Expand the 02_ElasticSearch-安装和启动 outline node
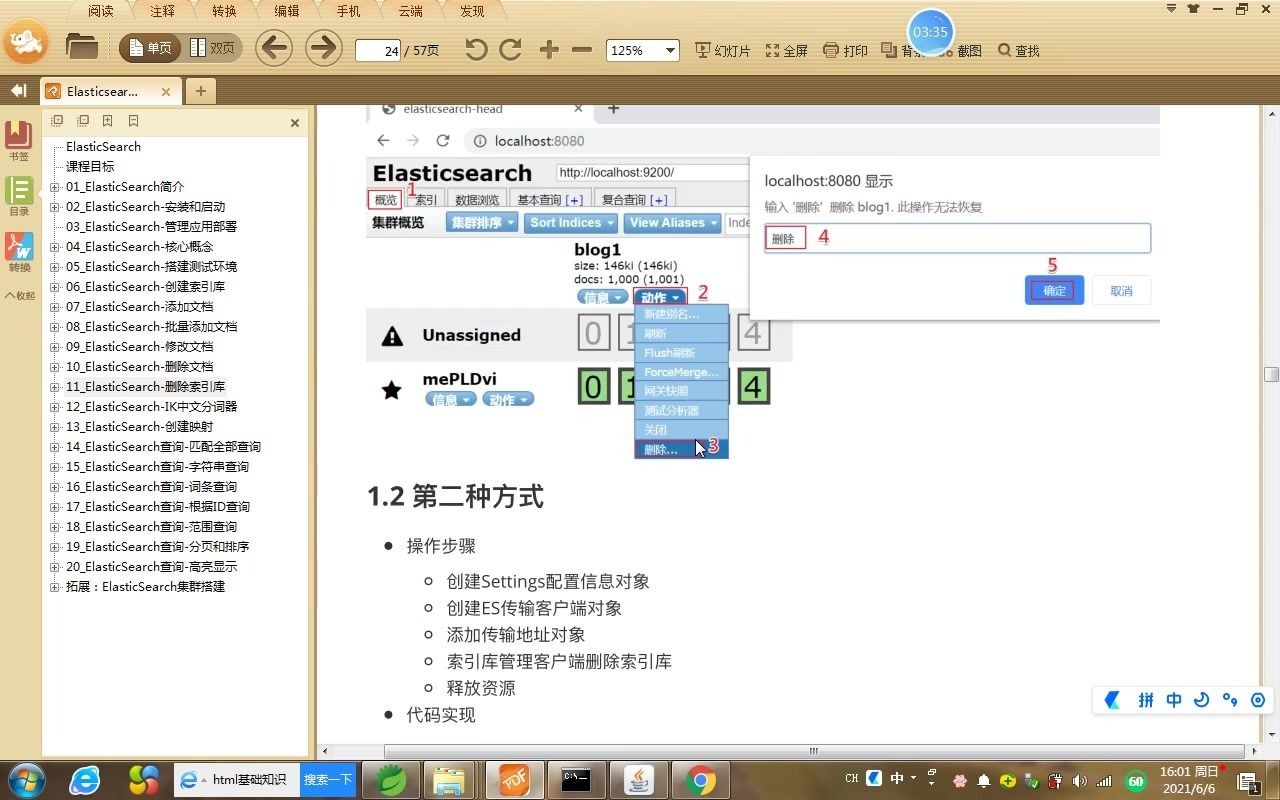This screenshot has height=800, width=1280. (x=55, y=207)
